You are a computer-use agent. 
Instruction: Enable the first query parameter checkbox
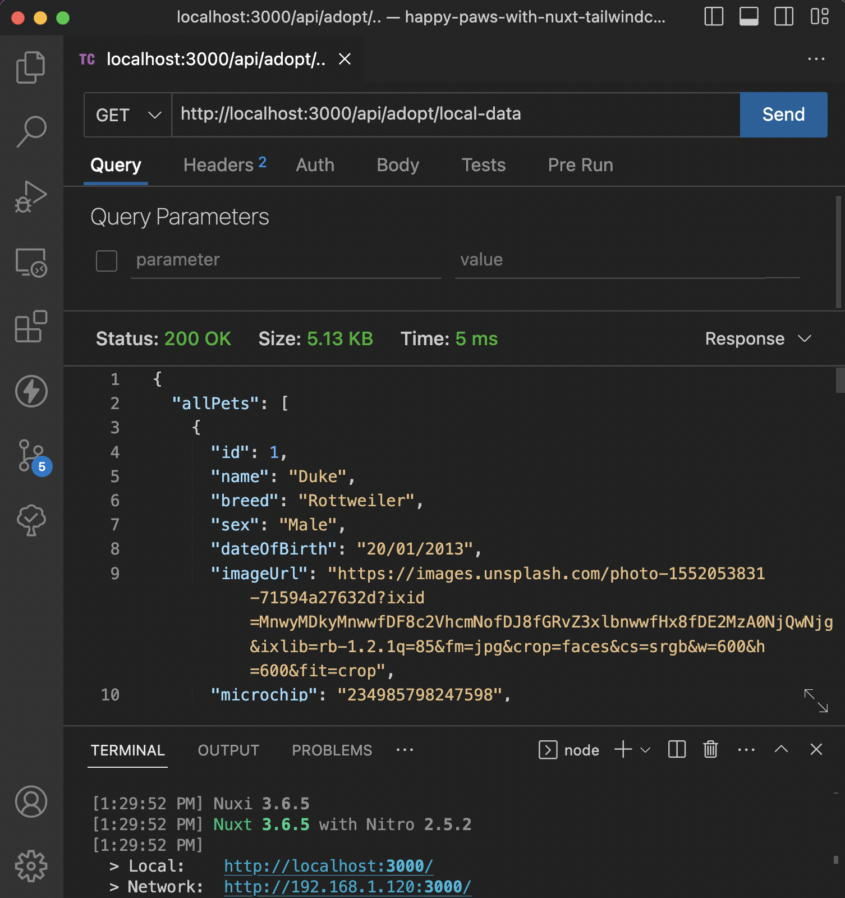click(105, 260)
